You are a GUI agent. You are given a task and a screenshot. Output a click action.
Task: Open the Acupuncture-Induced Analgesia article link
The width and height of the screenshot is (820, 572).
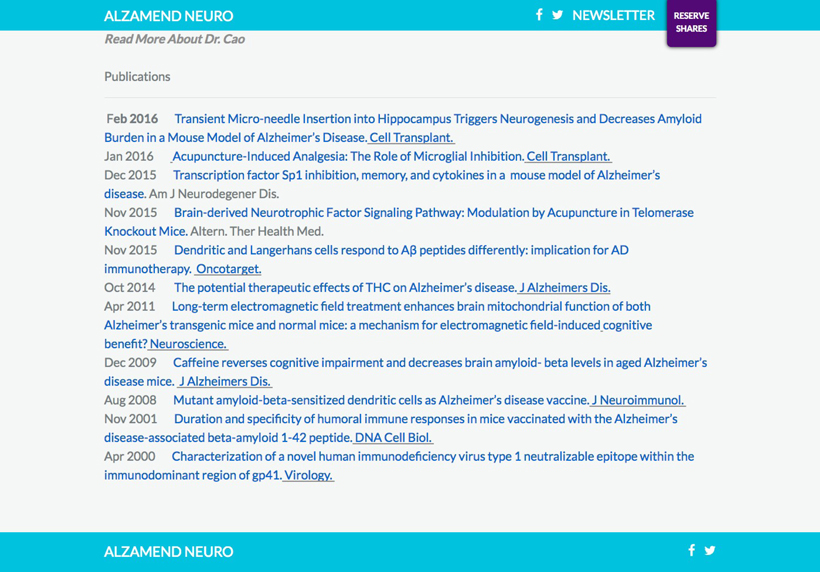pos(348,156)
